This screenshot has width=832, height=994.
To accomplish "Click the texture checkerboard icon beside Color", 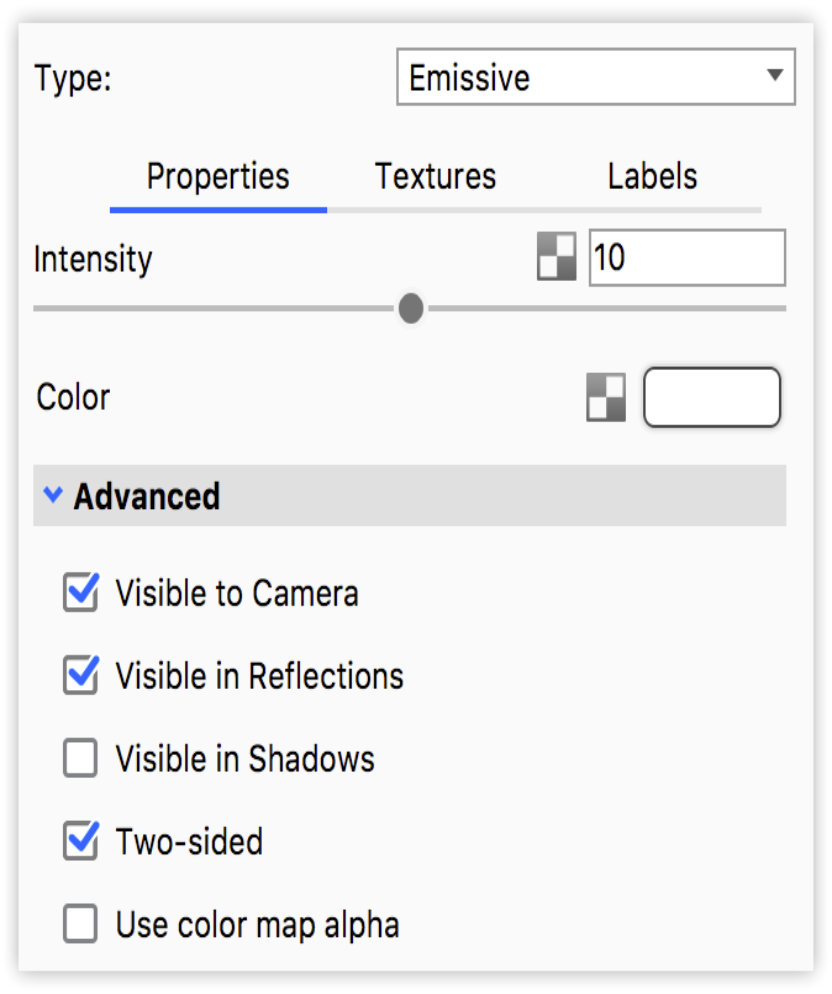I will click(605, 397).
